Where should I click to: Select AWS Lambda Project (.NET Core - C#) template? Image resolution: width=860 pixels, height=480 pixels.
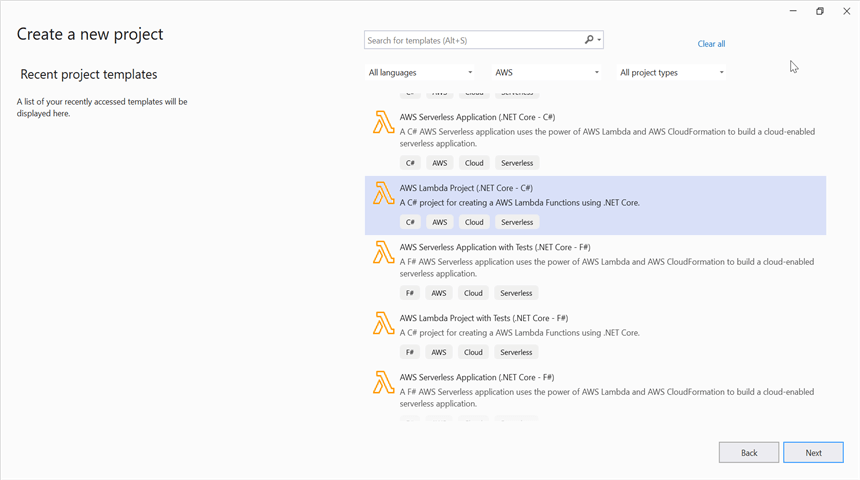pos(466,188)
